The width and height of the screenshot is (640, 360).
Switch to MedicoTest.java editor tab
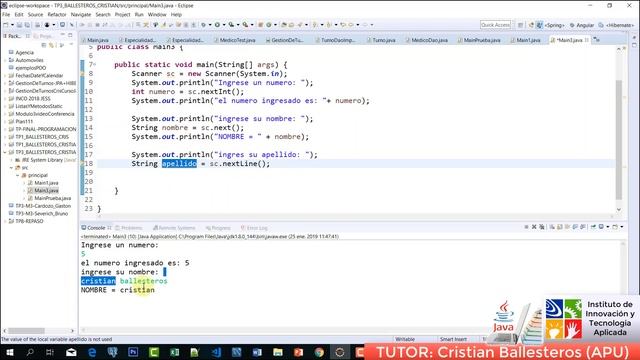pos(234,40)
